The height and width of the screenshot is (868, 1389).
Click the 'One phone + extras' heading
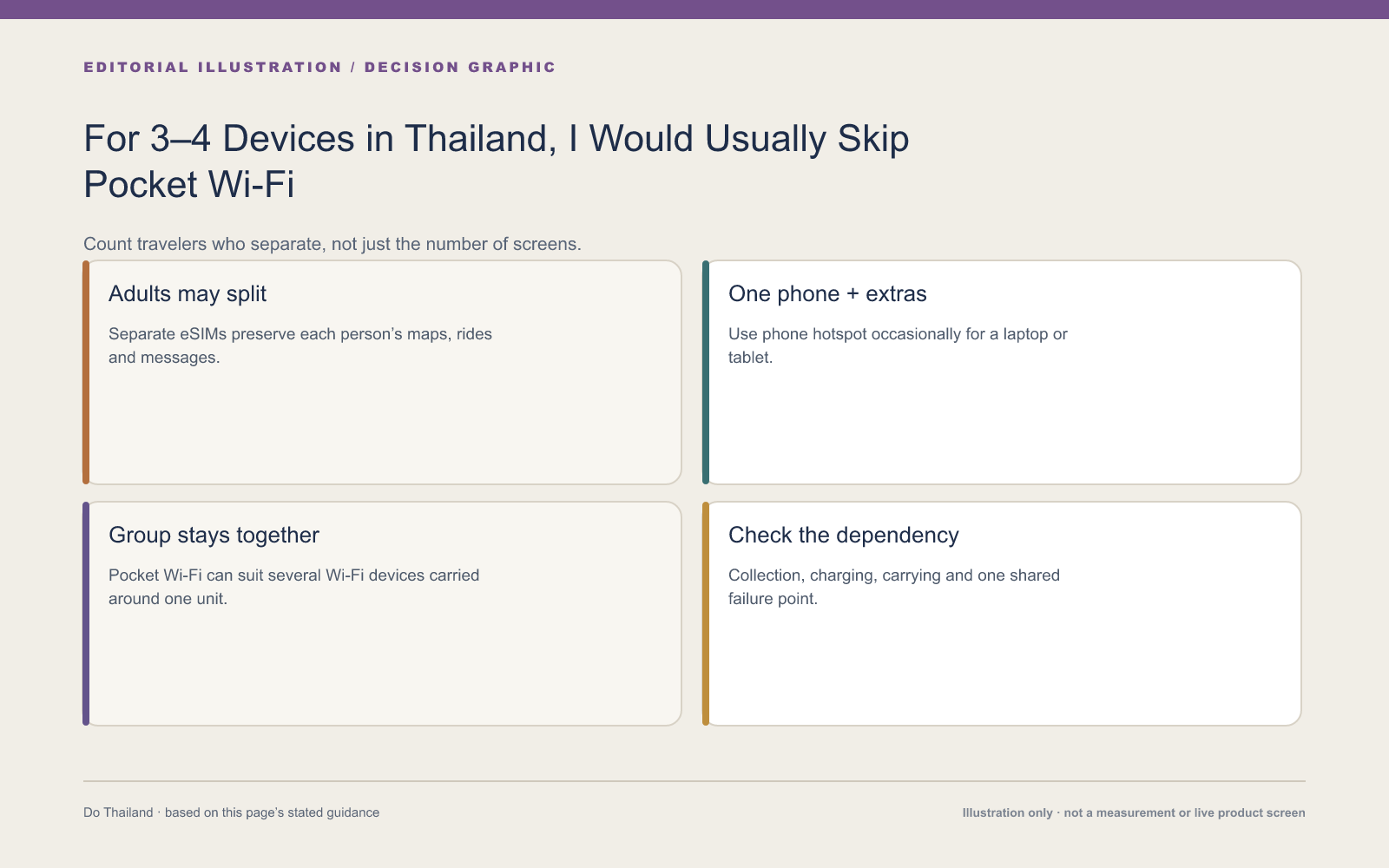[x=827, y=293]
